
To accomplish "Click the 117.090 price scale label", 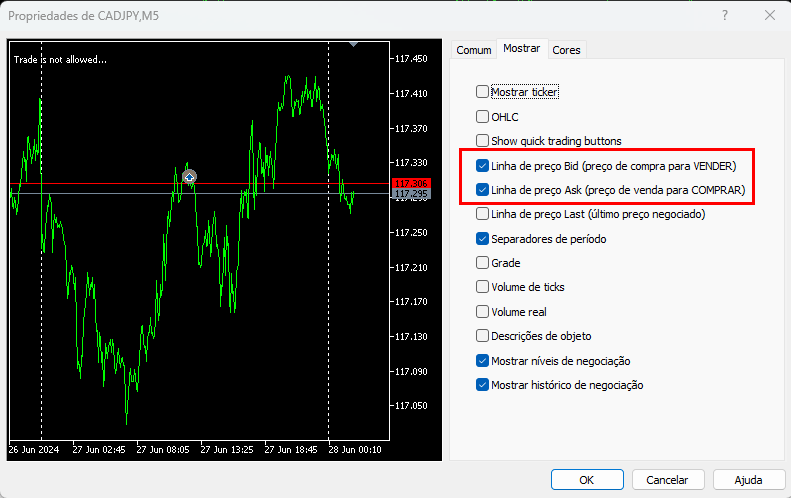I will 411,372.
